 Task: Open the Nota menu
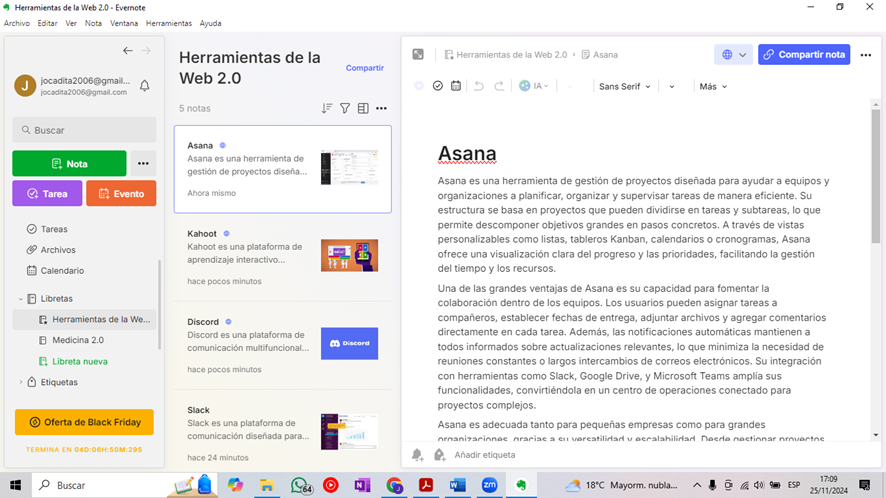pyautogui.click(x=93, y=23)
